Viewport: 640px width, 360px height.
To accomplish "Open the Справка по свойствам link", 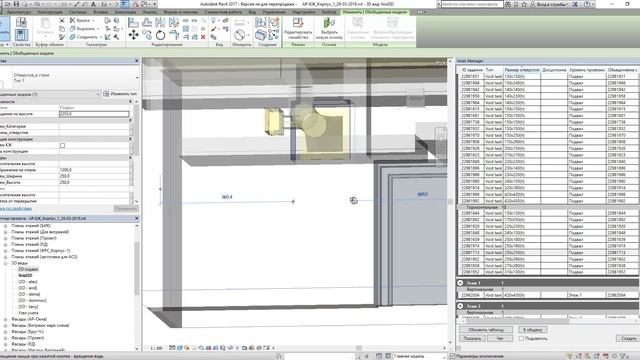I will 16,209.
